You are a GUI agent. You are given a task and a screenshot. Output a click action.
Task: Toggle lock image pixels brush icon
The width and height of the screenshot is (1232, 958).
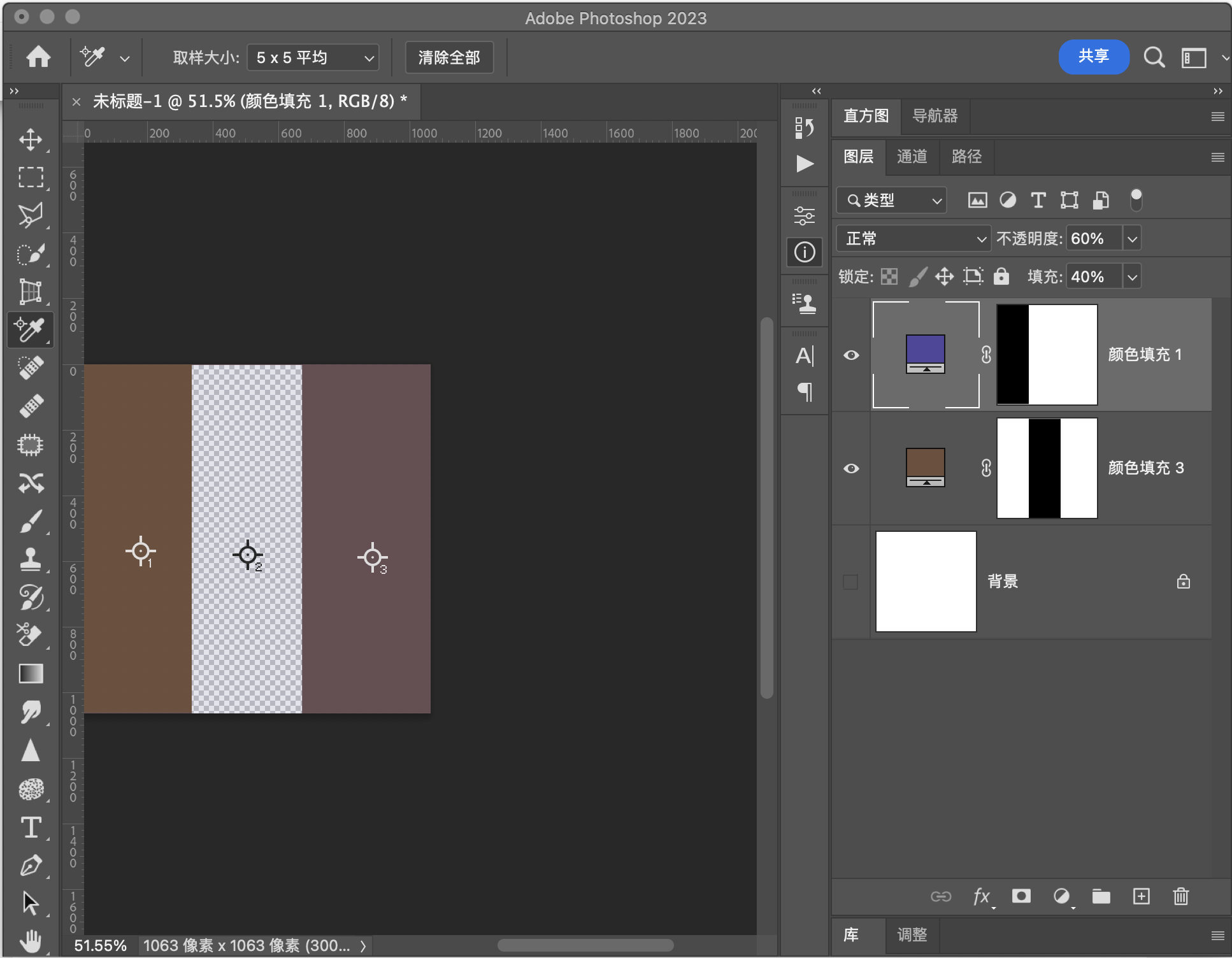(x=917, y=276)
